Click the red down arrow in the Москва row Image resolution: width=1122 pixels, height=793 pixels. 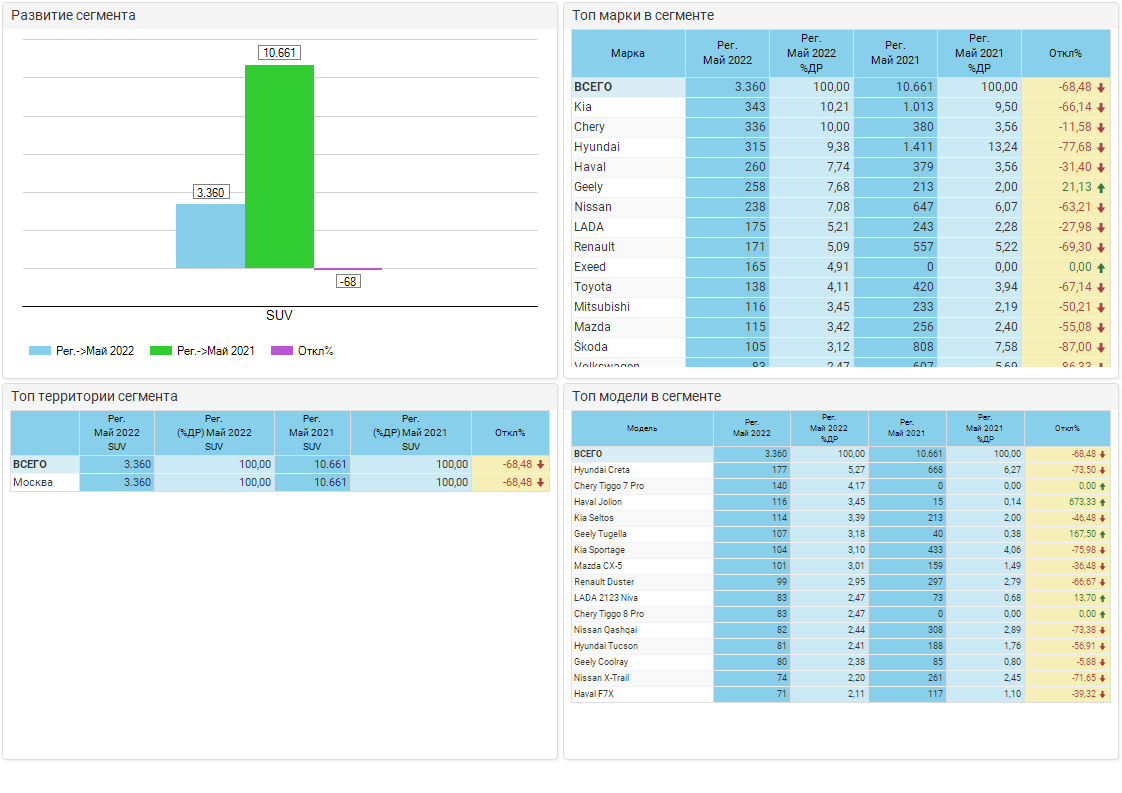[x=541, y=482]
